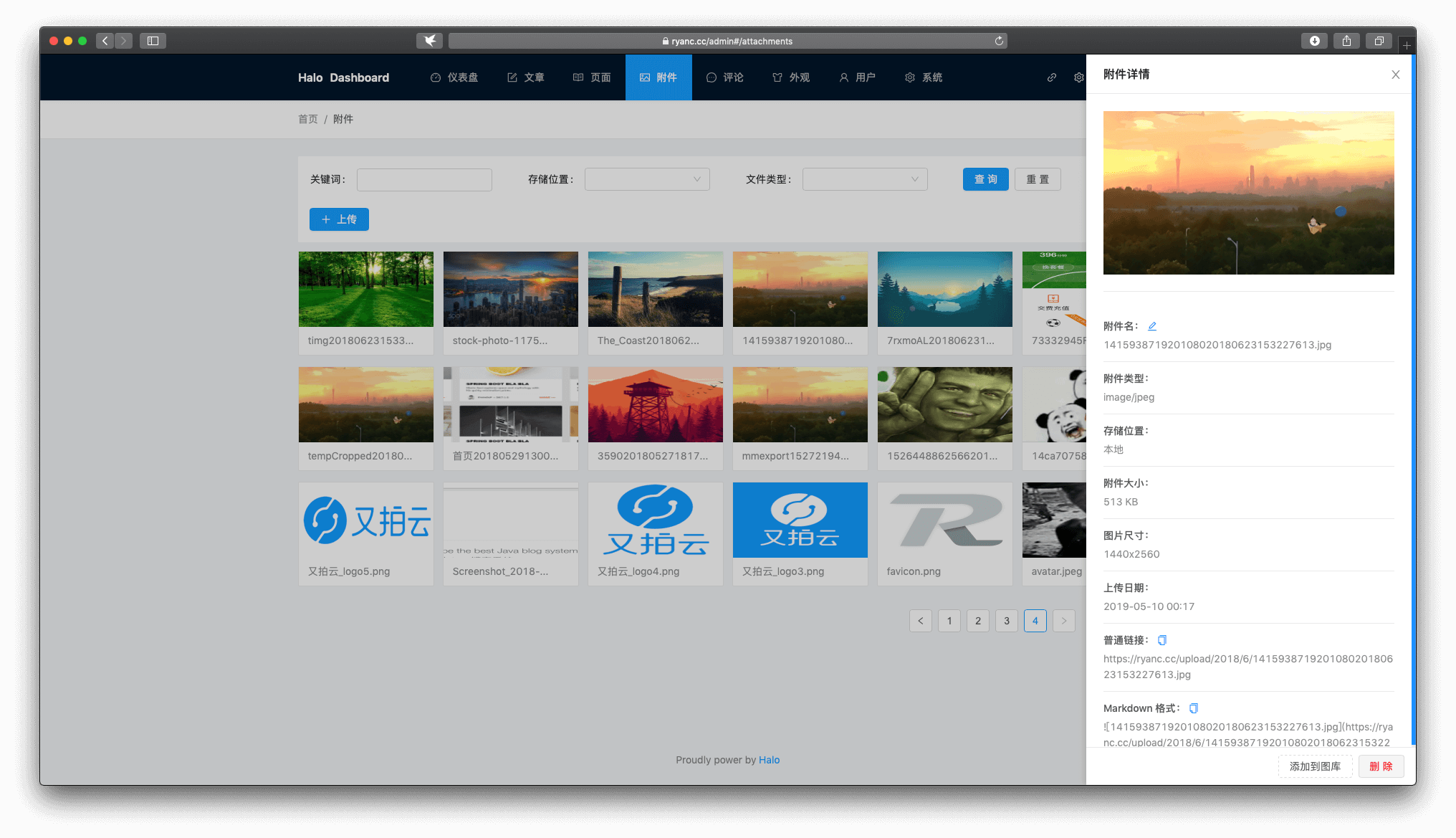The width and height of the screenshot is (1456, 838).
Task: Go to the previous pagination page arrow
Action: click(x=921, y=621)
